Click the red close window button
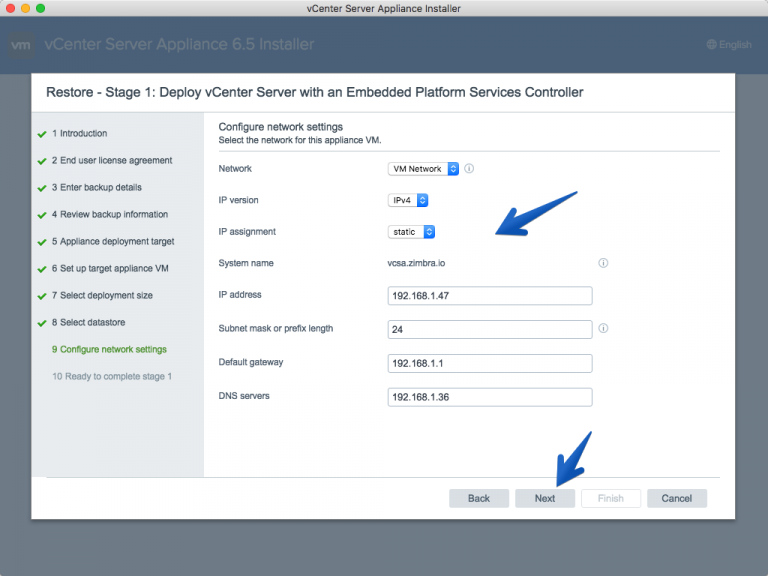This screenshot has height=576, width=768. pos(10,8)
